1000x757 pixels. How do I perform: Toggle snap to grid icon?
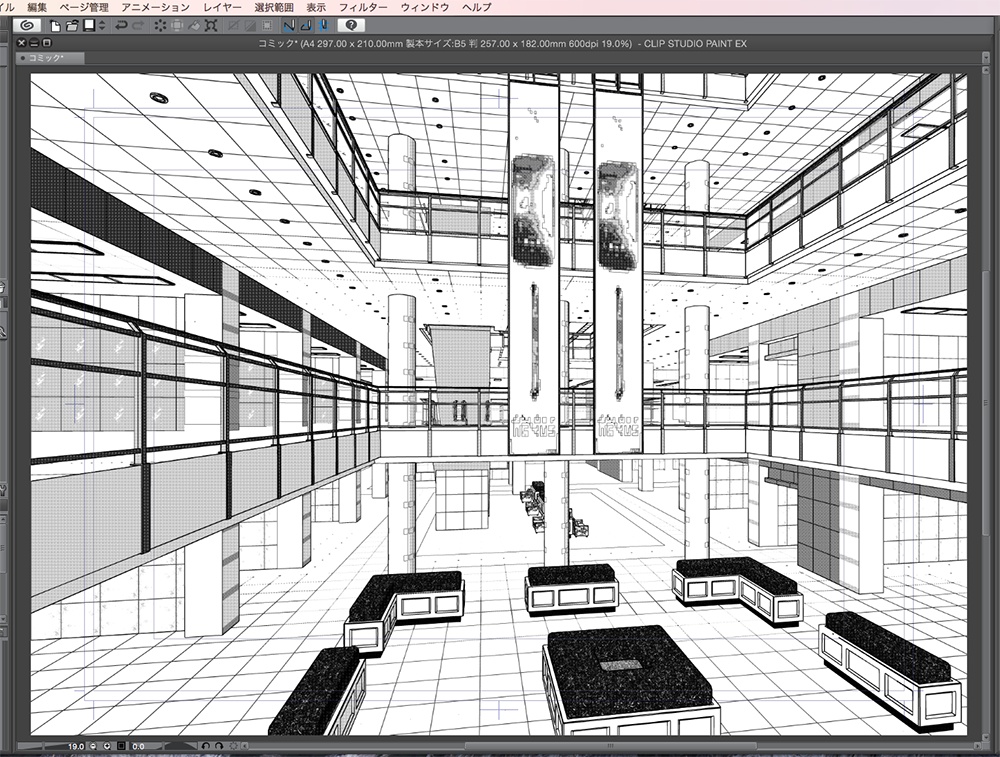click(323, 26)
